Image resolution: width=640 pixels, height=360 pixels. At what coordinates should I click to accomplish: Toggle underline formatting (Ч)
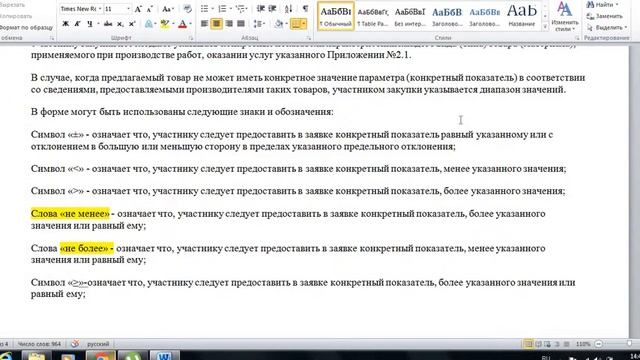click(x=89, y=24)
